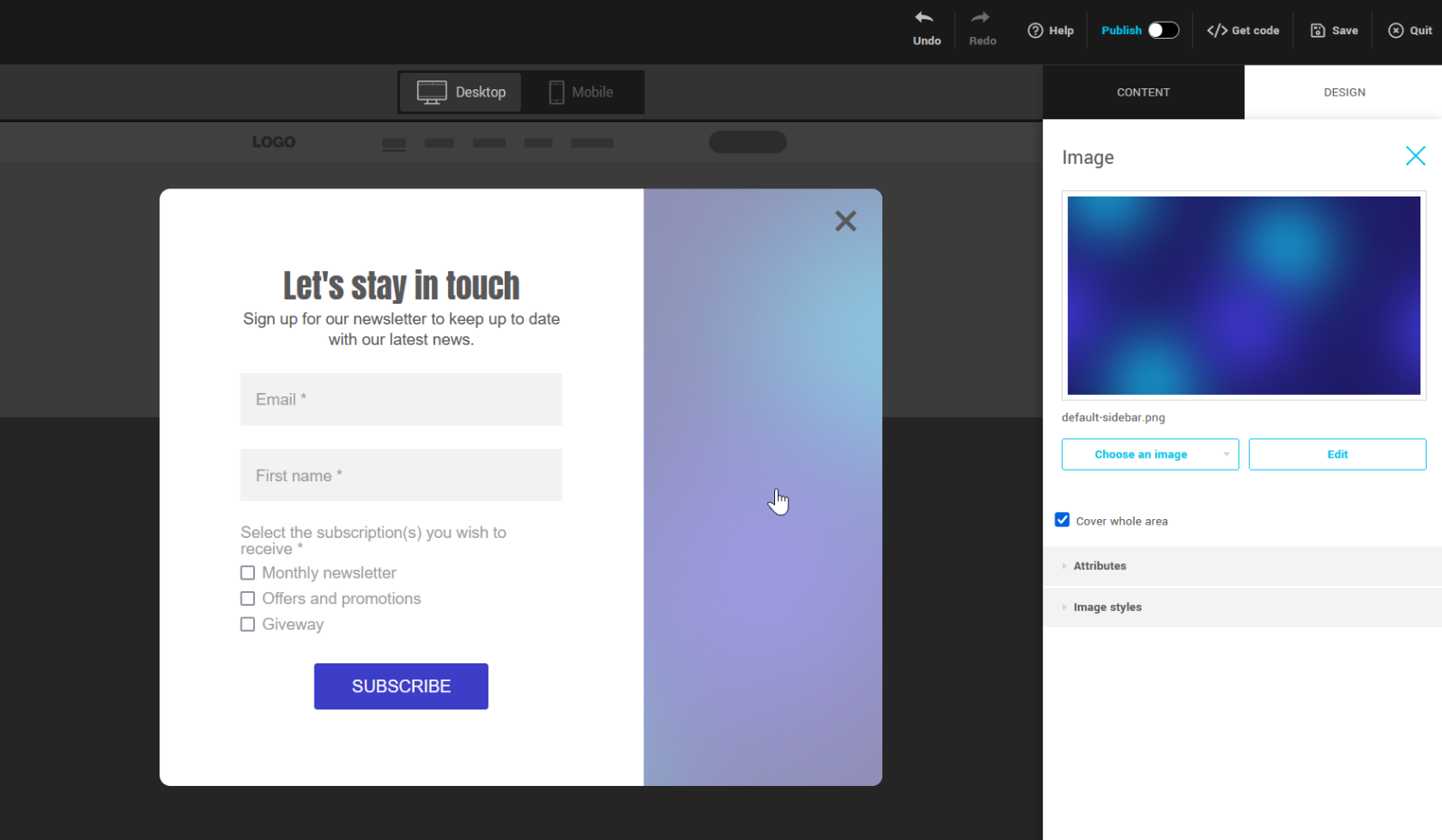Expand the Attributes section
The height and width of the screenshot is (840, 1442).
[x=1100, y=566]
